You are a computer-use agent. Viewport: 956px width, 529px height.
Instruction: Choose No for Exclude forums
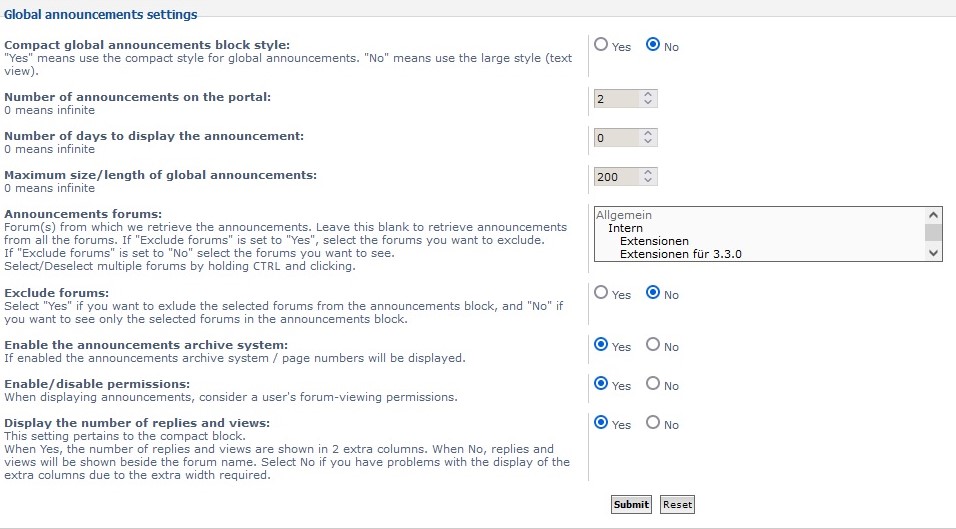pyautogui.click(x=653, y=293)
